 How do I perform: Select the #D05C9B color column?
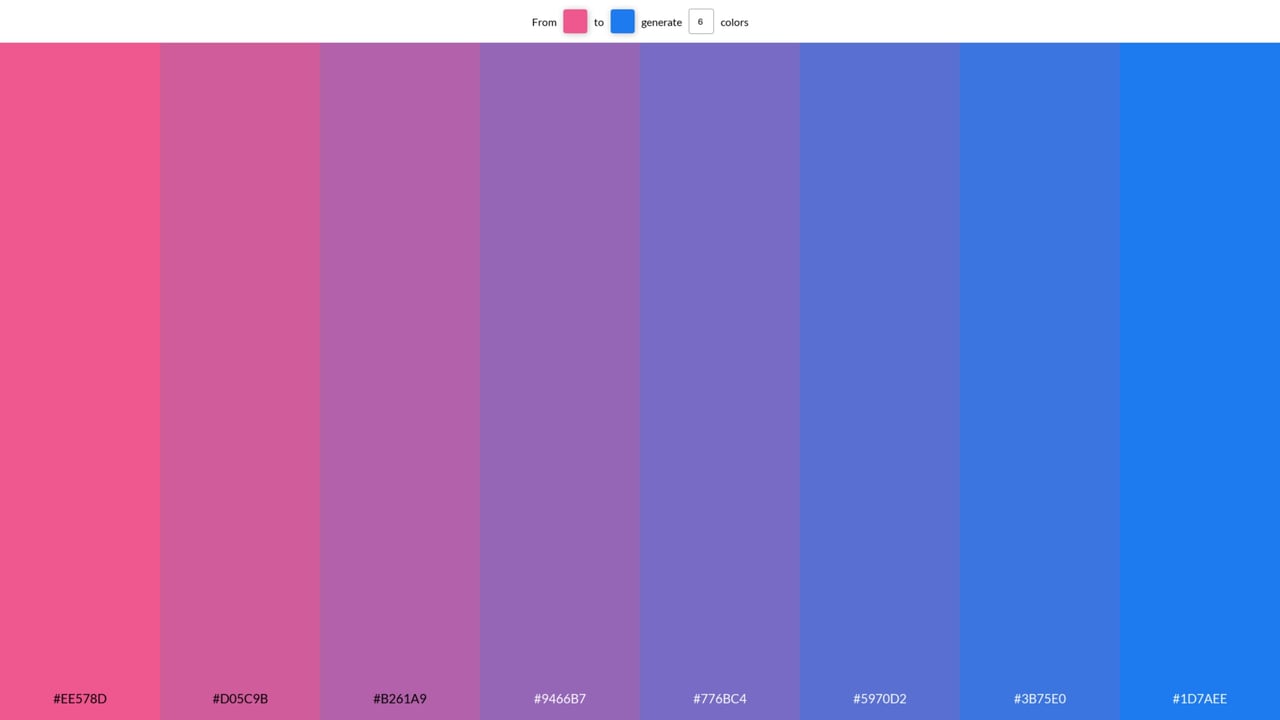tap(240, 380)
